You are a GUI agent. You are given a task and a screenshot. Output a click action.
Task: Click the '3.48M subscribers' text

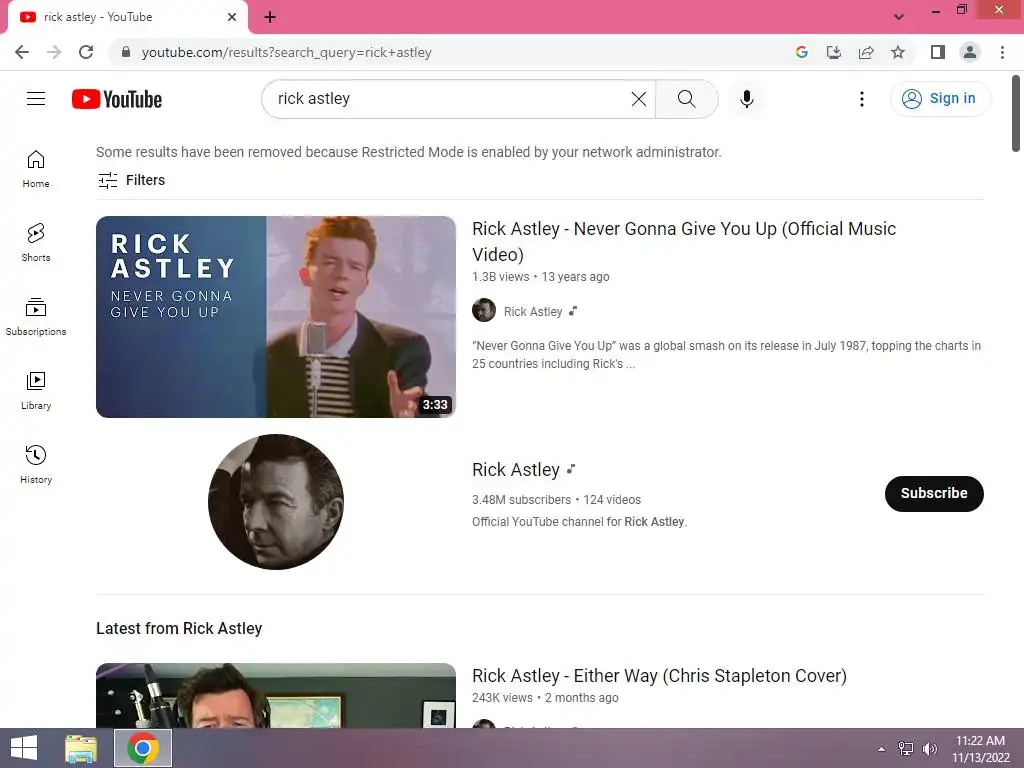(x=521, y=500)
